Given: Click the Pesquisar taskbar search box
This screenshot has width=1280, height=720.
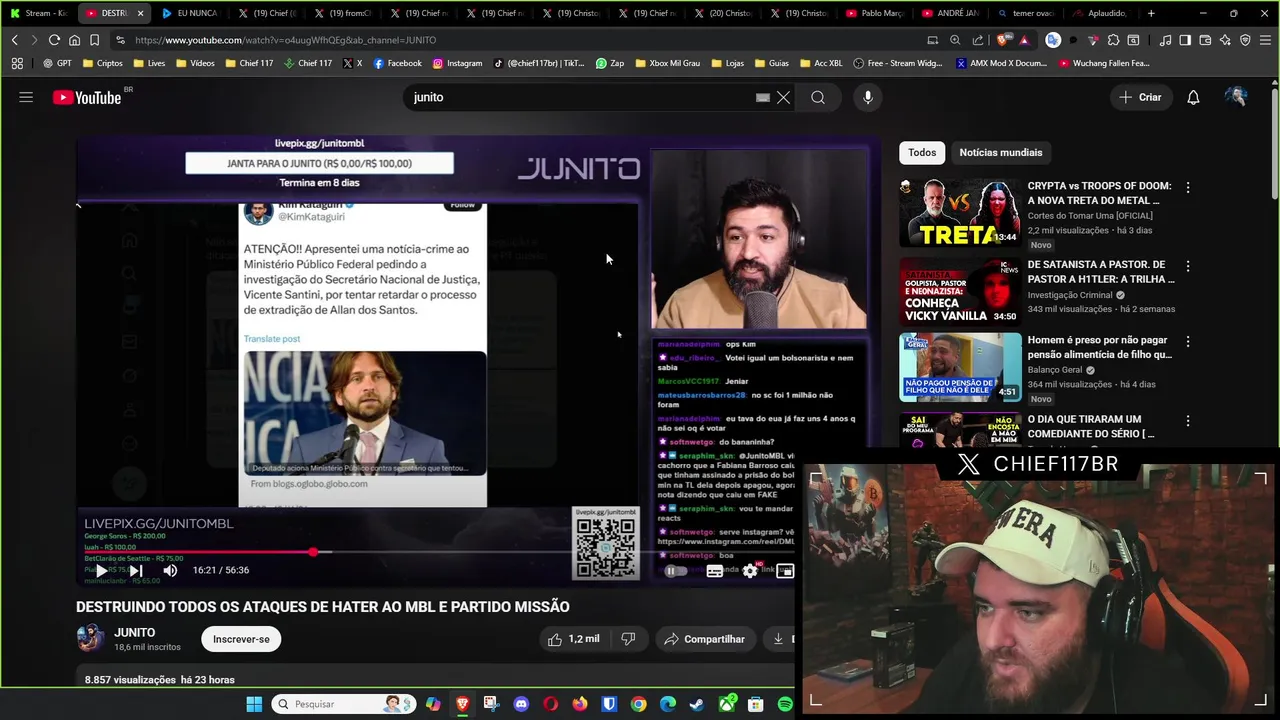Looking at the screenshot, I should pos(342,704).
